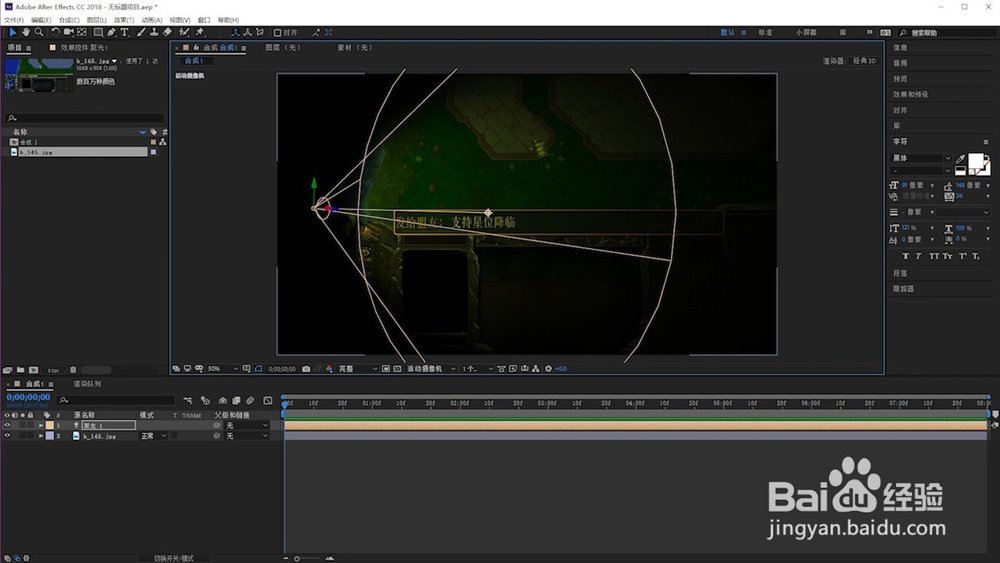
Task: Select the Selection arrow tool
Action: (x=12, y=32)
